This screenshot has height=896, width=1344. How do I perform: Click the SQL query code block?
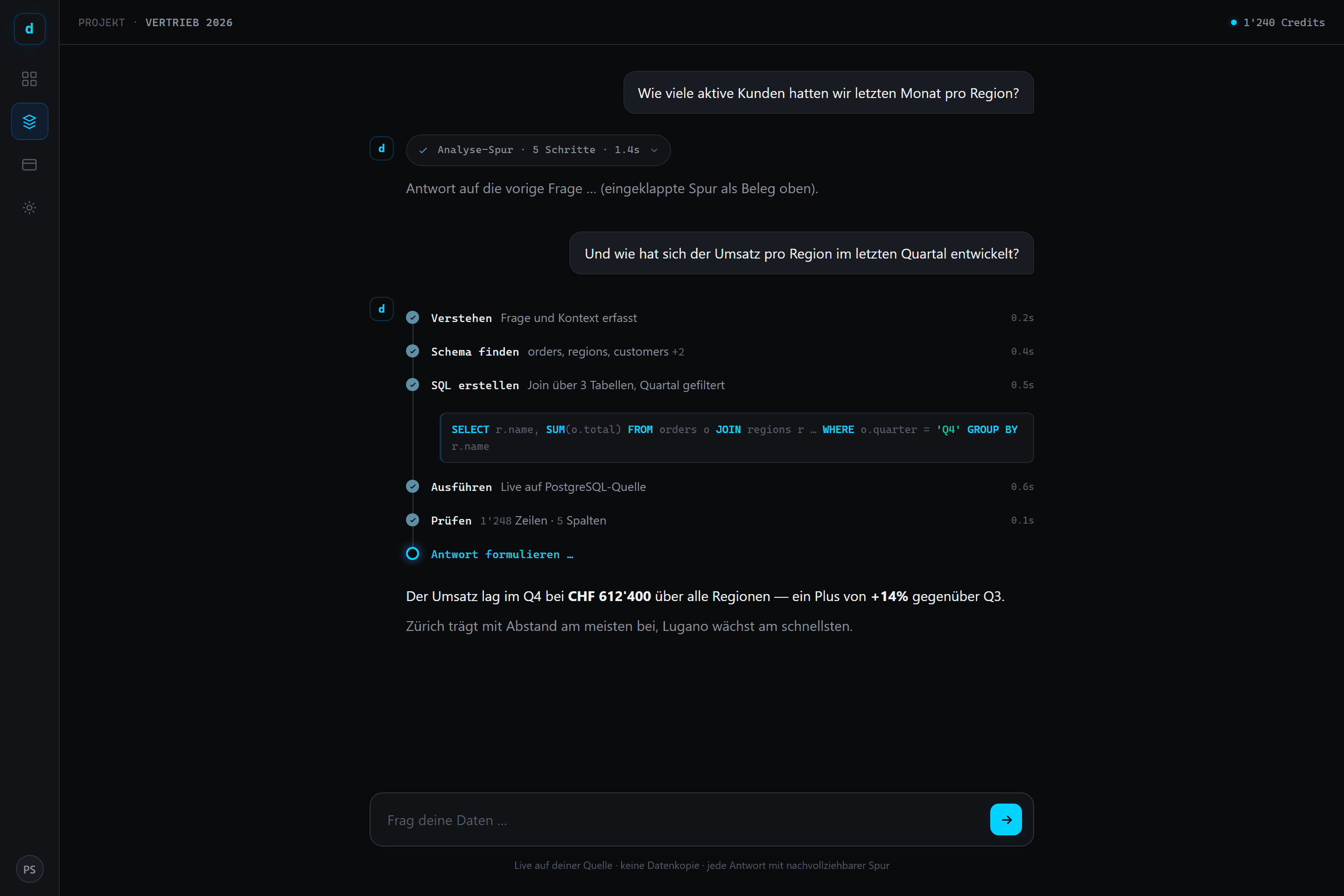click(x=736, y=438)
